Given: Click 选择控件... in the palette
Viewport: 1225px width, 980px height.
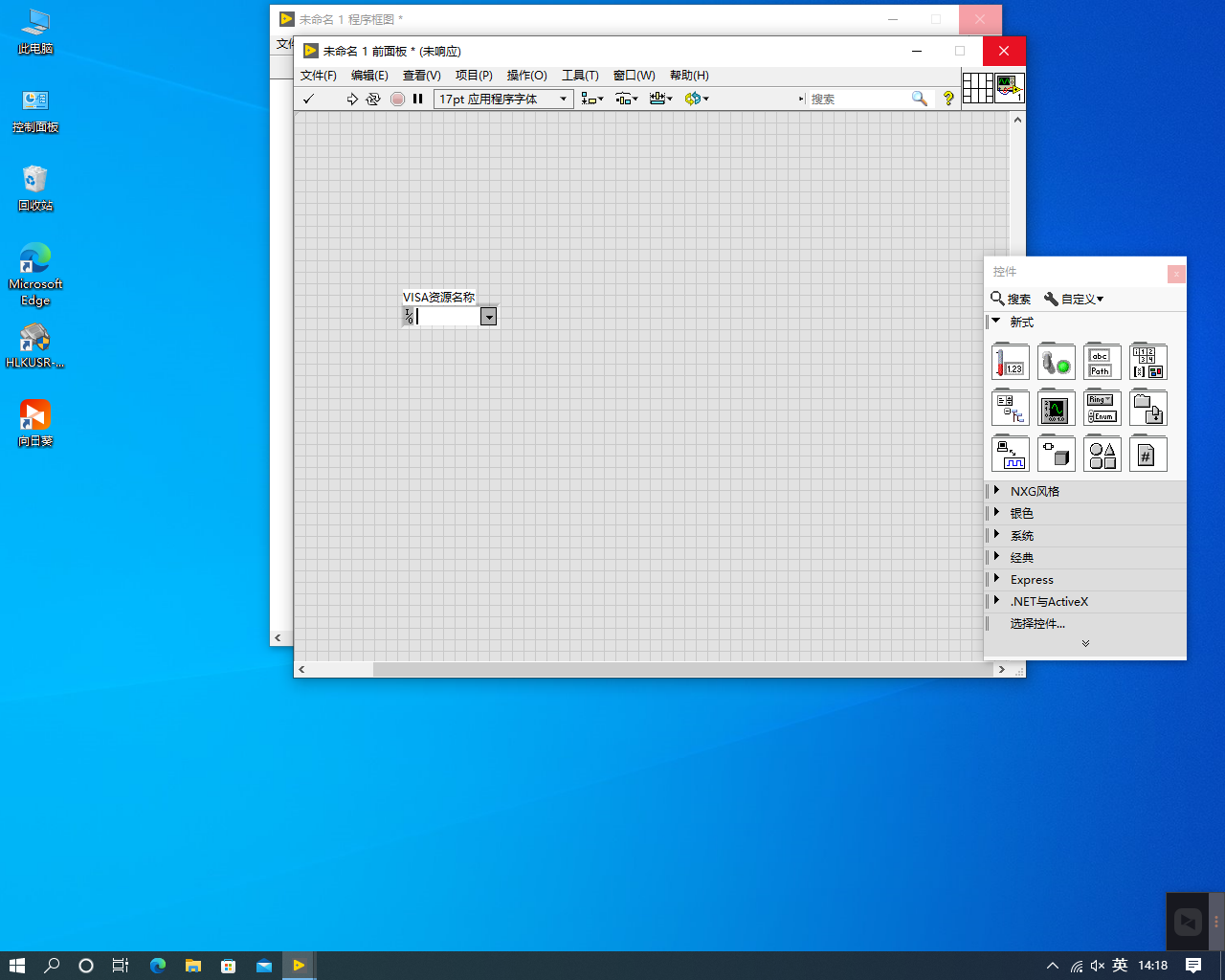Looking at the screenshot, I should point(1037,624).
